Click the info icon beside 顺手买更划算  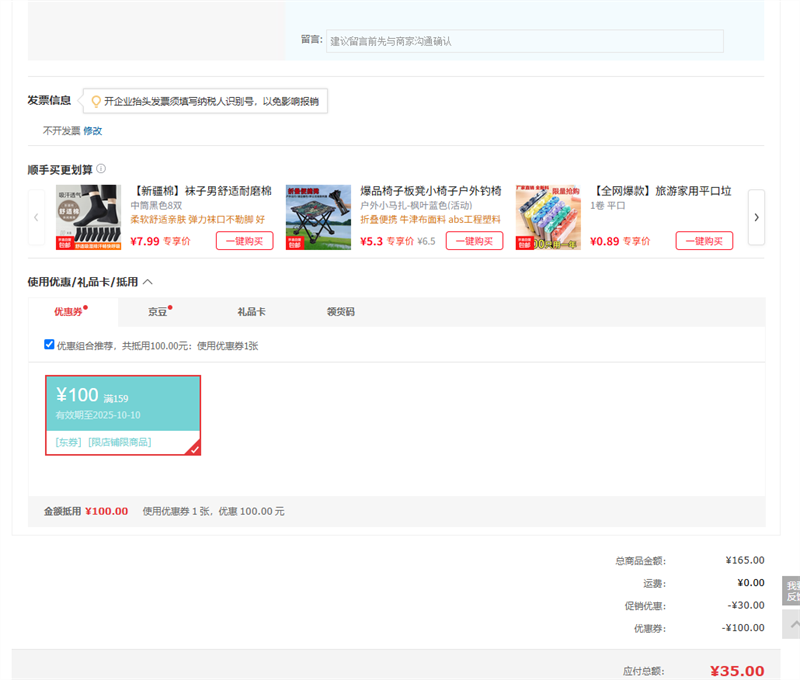[101, 169]
